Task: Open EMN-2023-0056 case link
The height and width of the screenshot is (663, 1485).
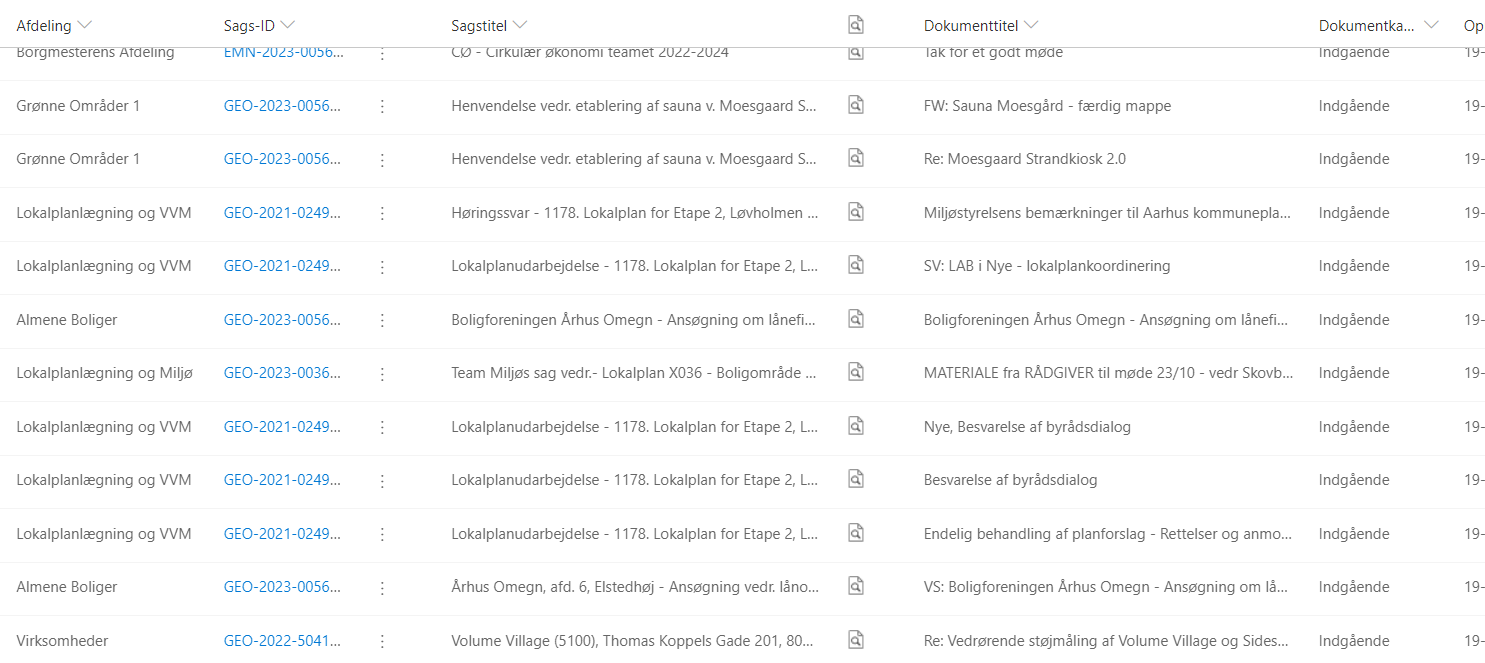Action: pos(283,52)
